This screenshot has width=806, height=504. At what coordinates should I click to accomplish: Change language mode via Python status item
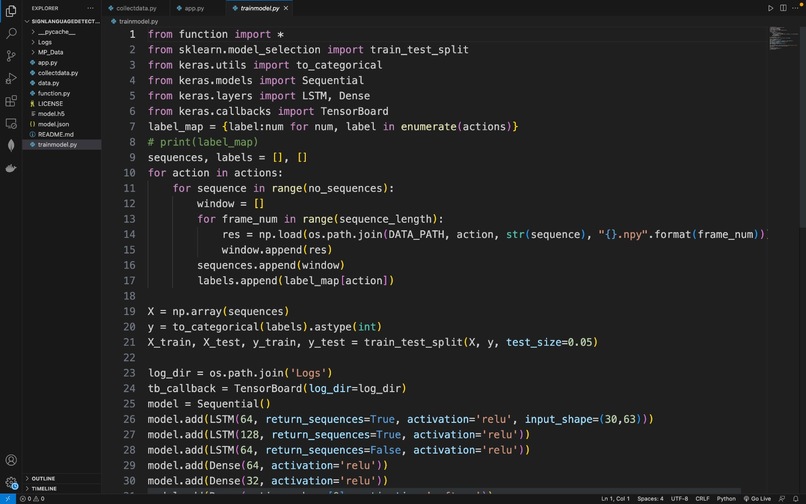[x=726, y=499]
